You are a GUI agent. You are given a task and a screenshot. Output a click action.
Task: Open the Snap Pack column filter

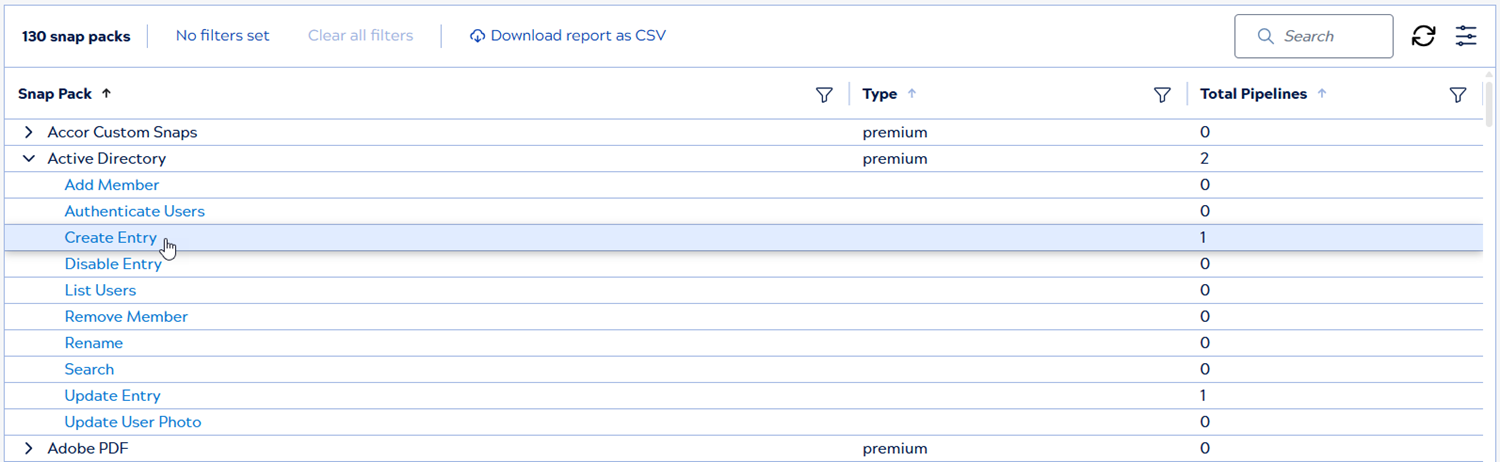click(824, 94)
